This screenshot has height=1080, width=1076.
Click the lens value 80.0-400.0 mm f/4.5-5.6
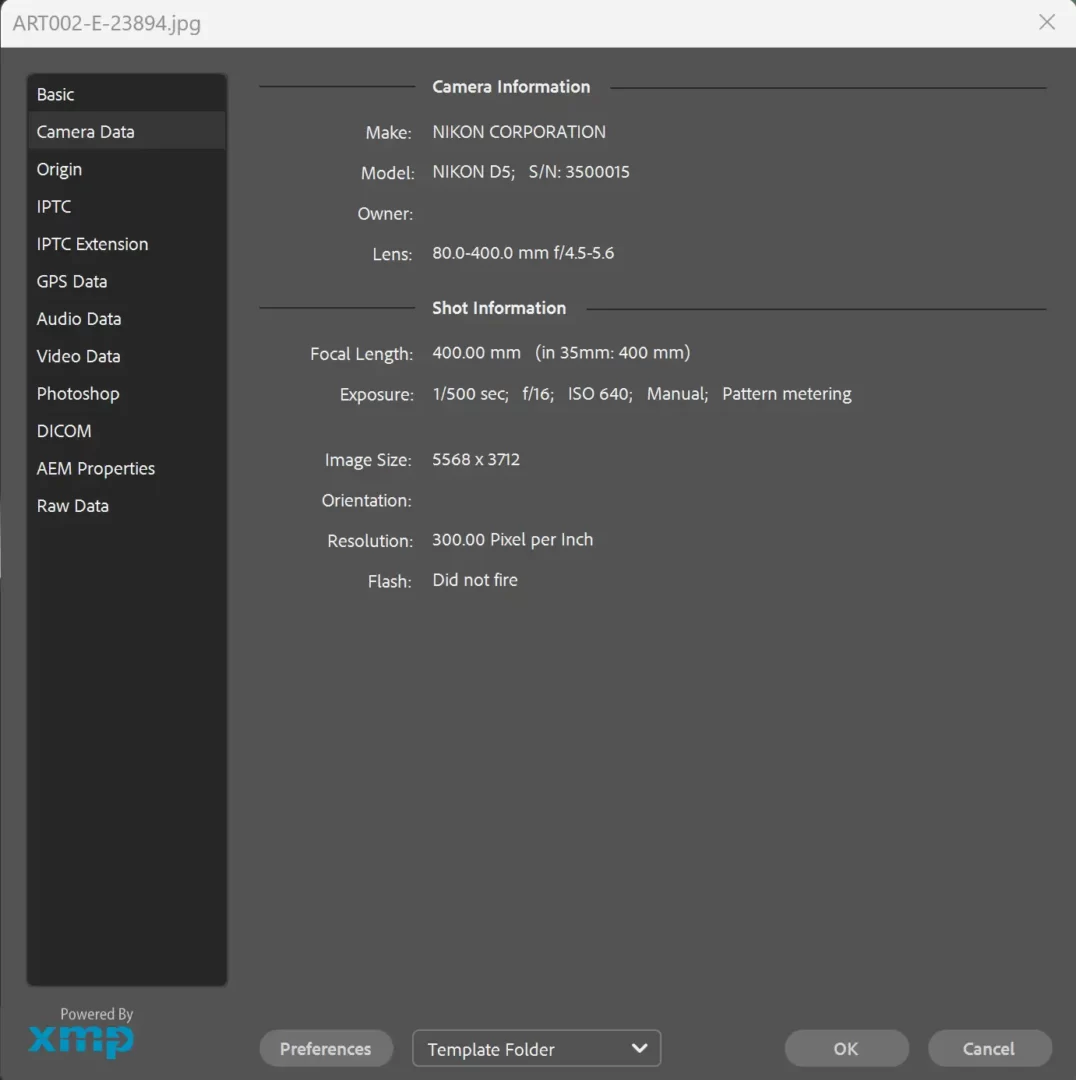[523, 253]
